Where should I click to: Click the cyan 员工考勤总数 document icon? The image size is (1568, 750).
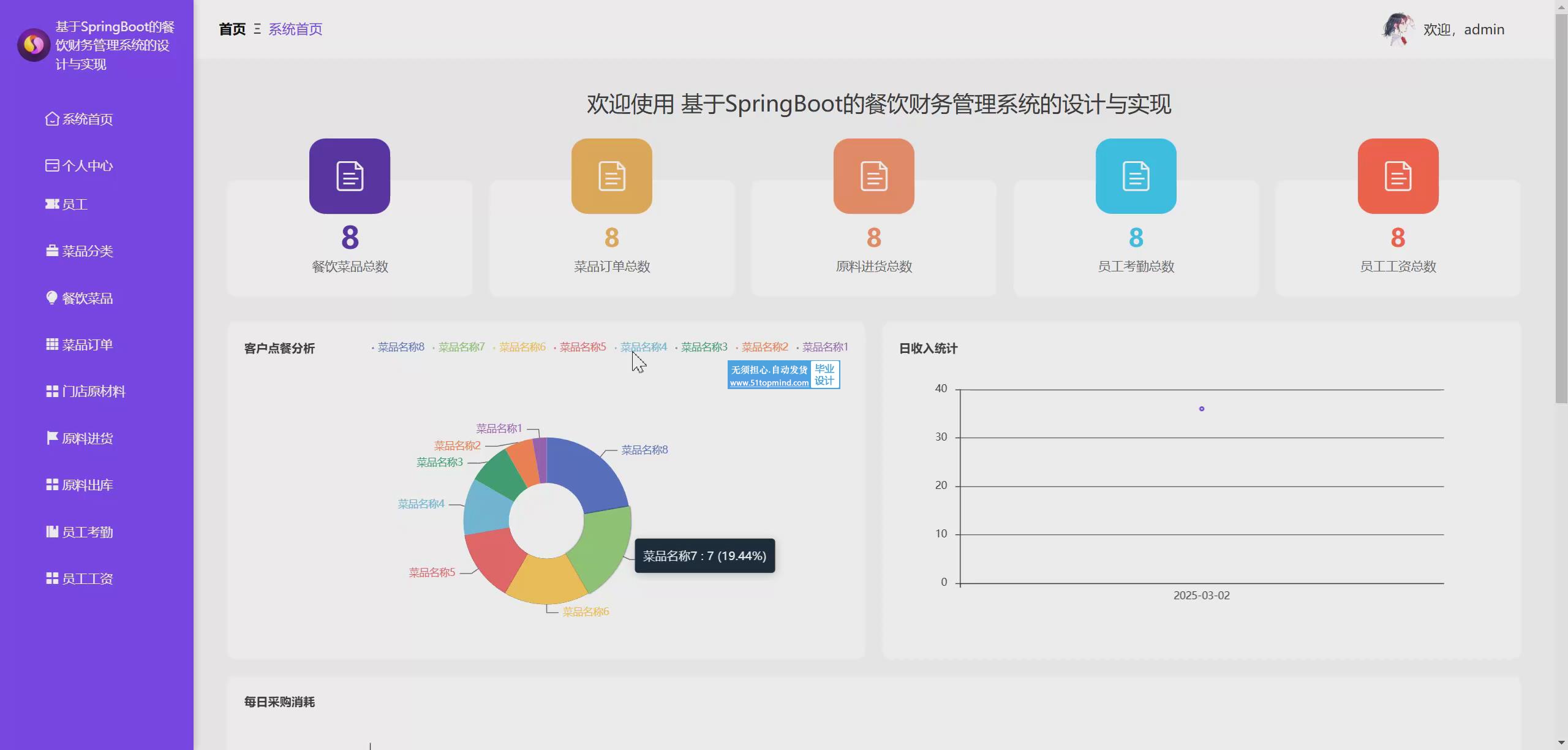(x=1136, y=176)
